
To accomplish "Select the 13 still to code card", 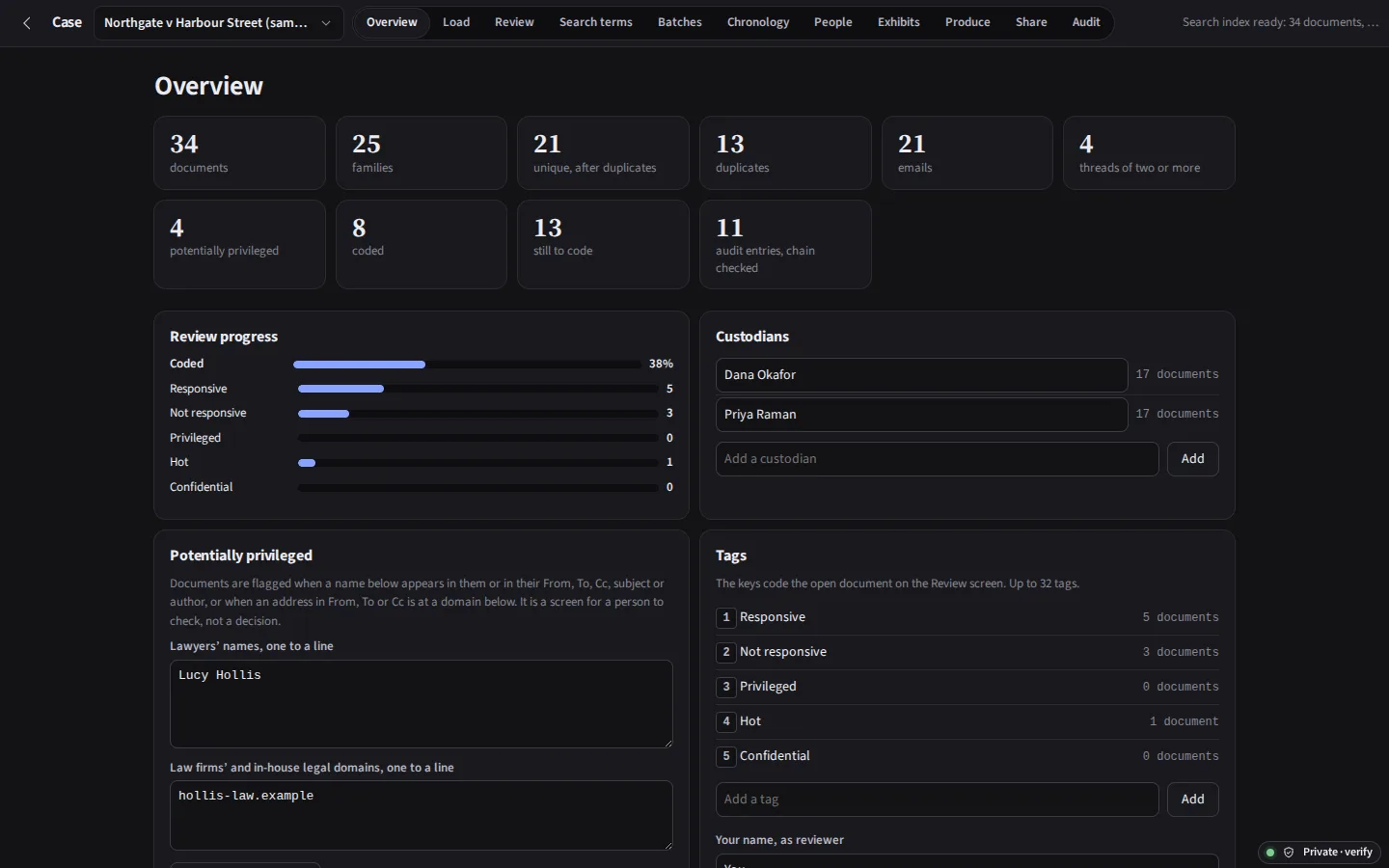I will point(603,245).
